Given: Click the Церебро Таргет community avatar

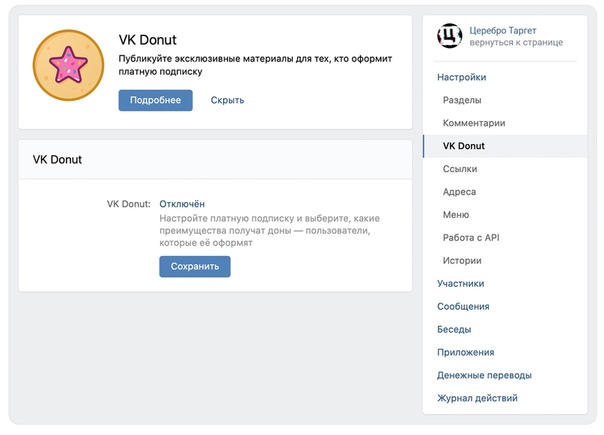Looking at the screenshot, I should click(450, 36).
